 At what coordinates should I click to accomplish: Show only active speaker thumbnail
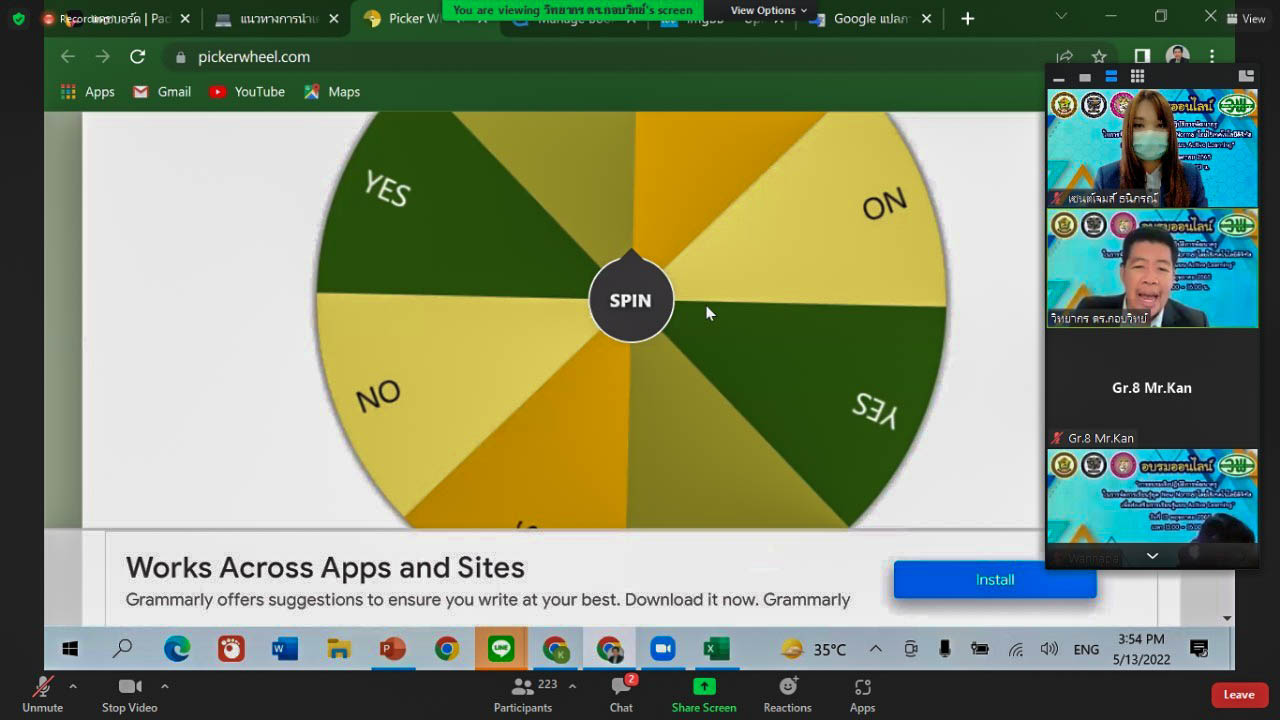coord(1085,77)
